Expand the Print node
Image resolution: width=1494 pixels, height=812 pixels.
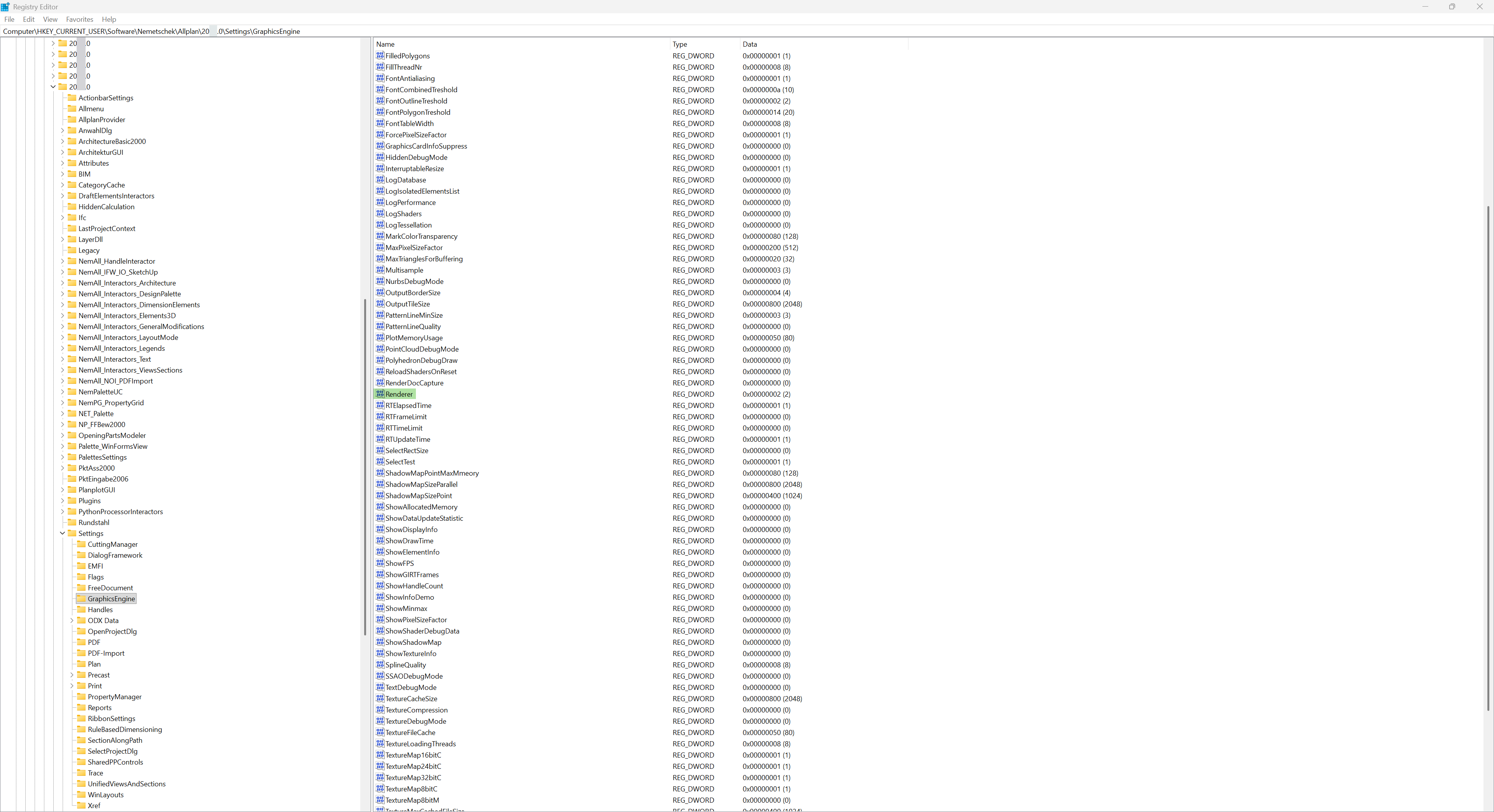(x=71, y=686)
